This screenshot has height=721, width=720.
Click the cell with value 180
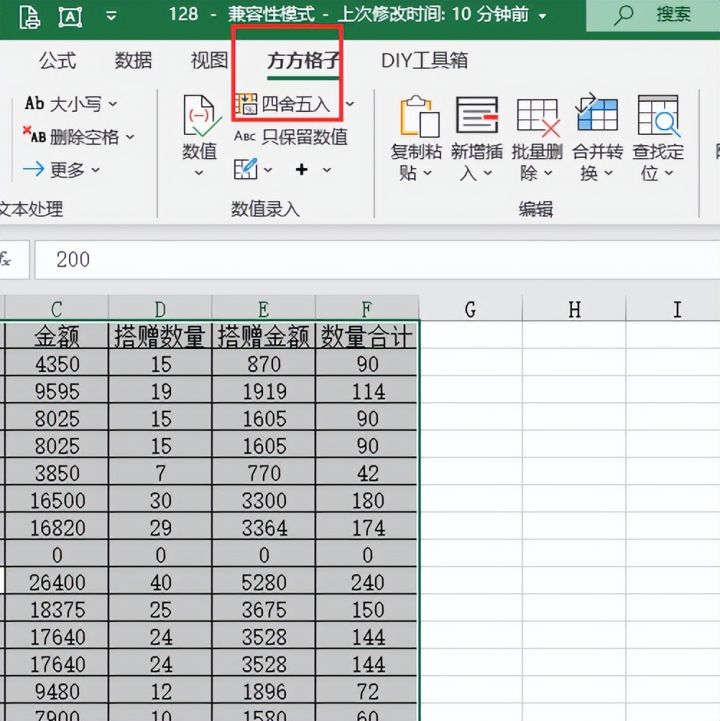(366, 500)
